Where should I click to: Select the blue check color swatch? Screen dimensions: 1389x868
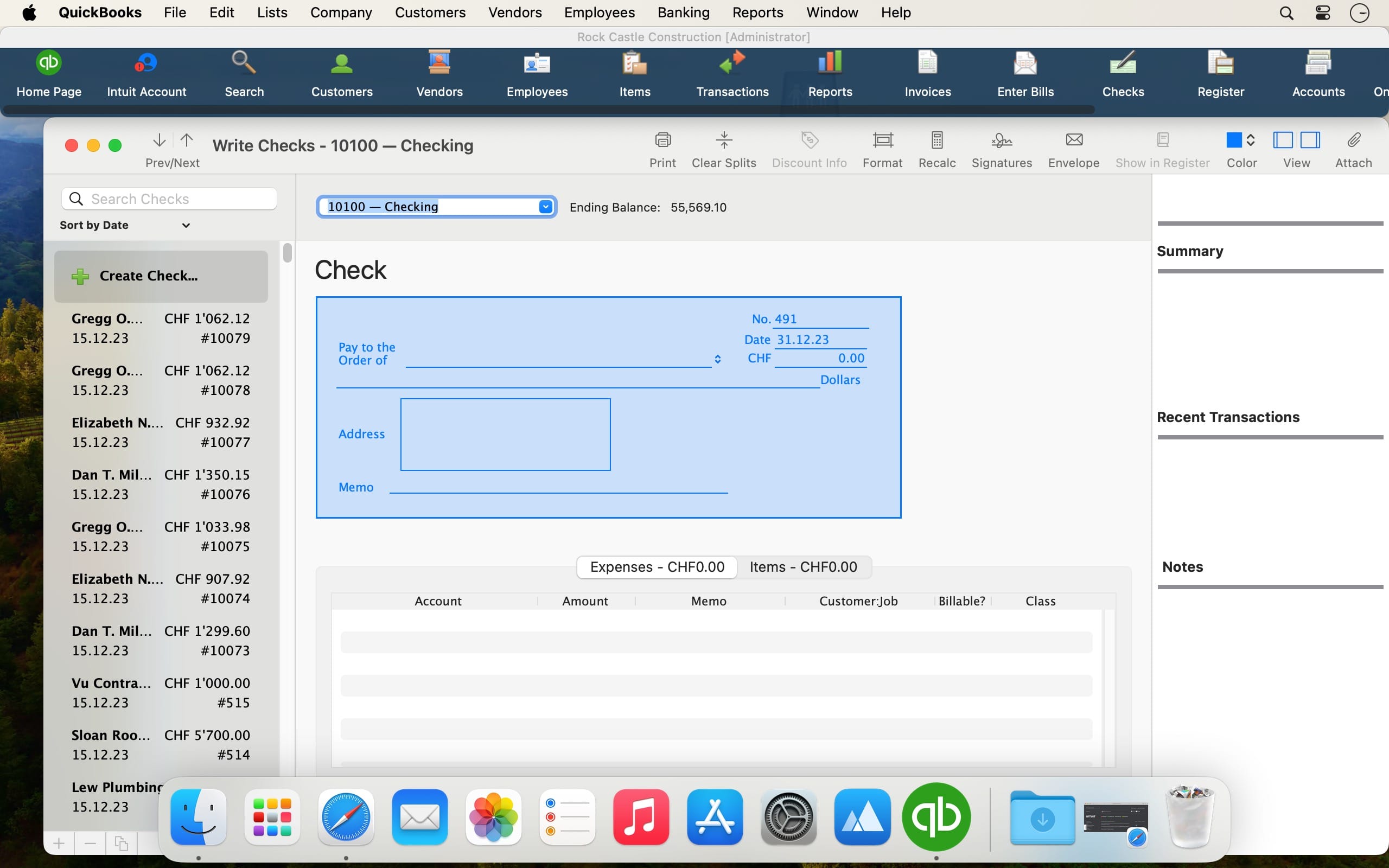tap(1233, 140)
